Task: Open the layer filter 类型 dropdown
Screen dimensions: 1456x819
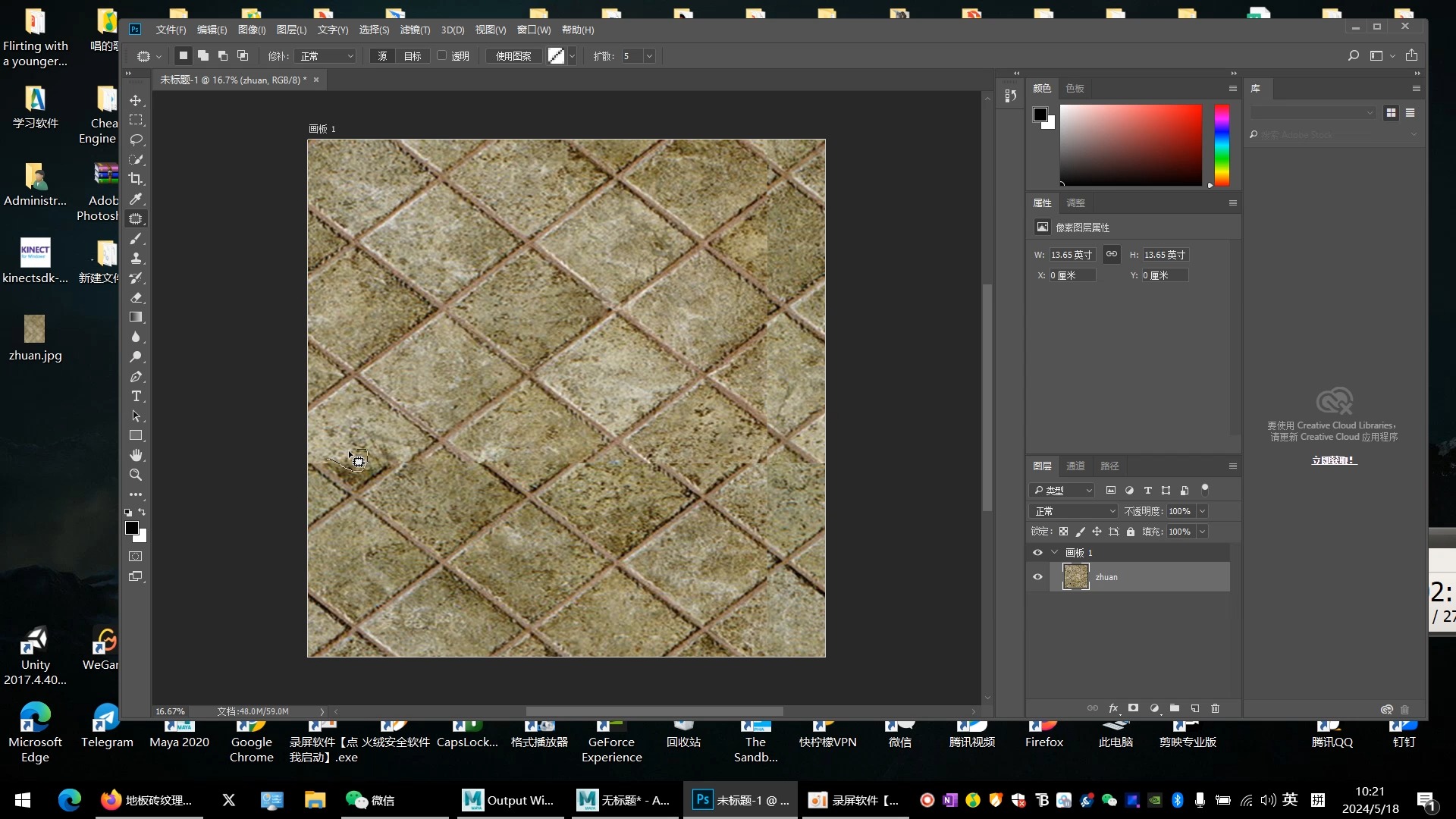Action: coord(1062,491)
